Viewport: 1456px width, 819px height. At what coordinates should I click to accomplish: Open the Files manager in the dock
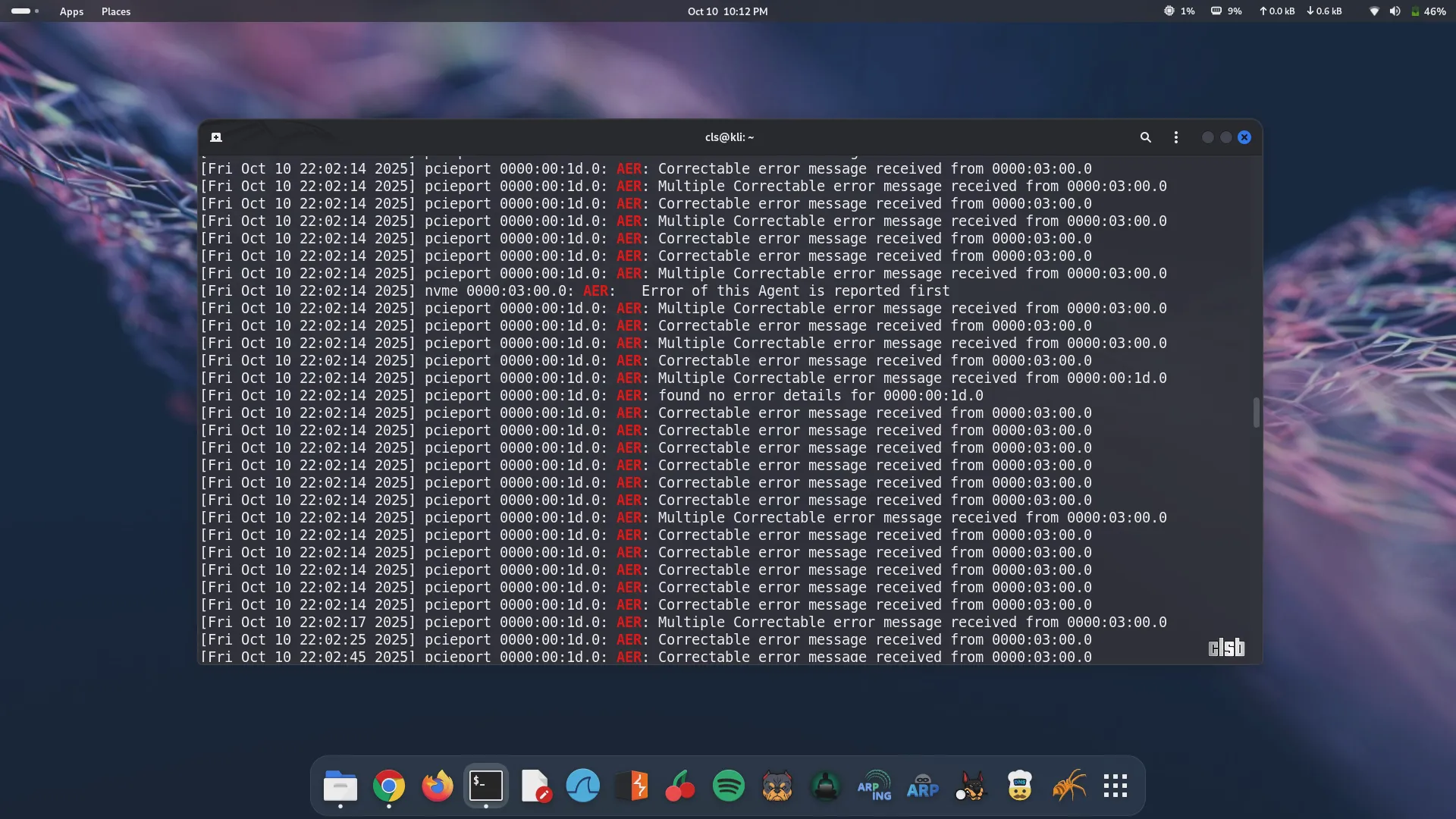(x=340, y=786)
